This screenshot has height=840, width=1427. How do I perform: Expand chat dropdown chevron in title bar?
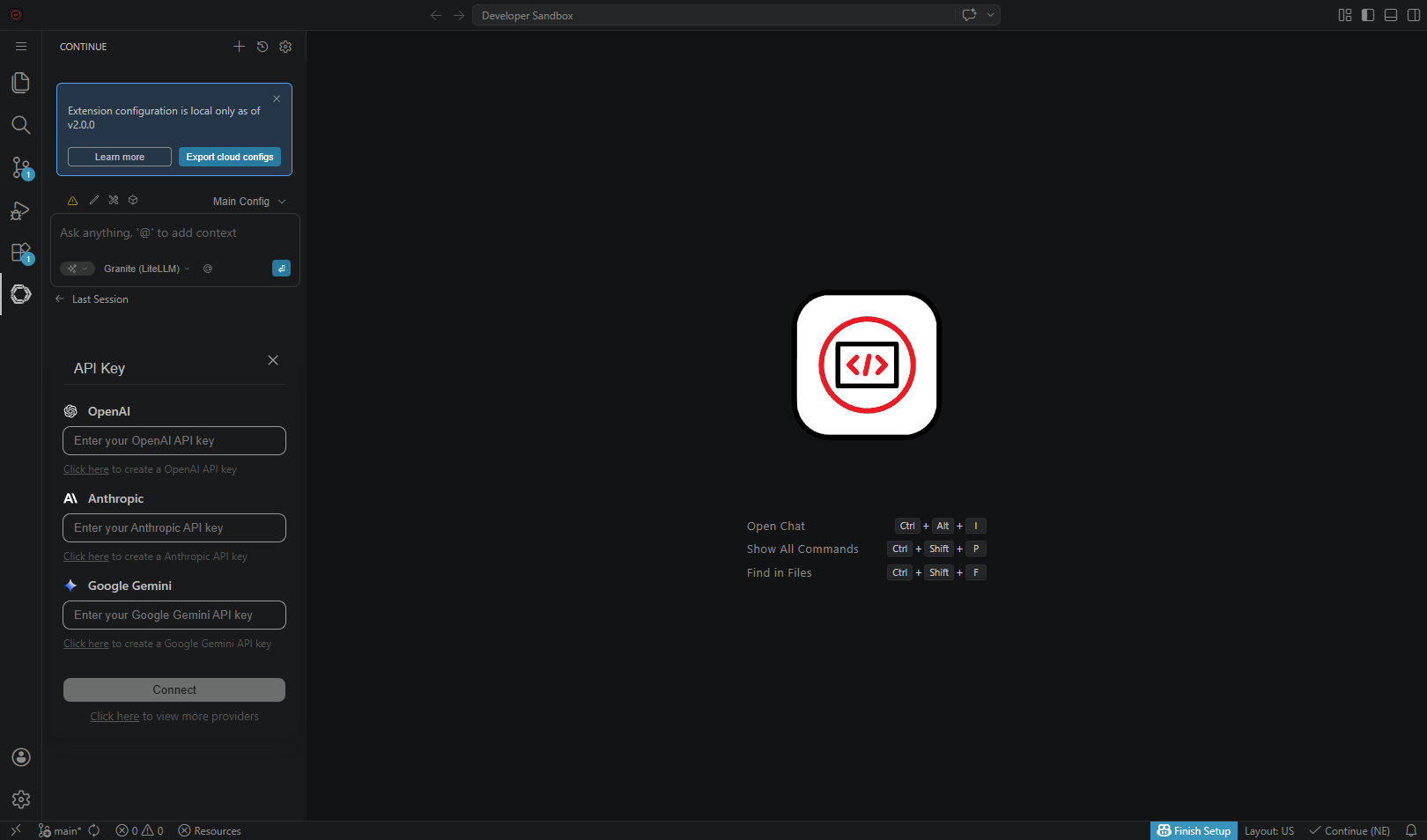pyautogui.click(x=990, y=15)
